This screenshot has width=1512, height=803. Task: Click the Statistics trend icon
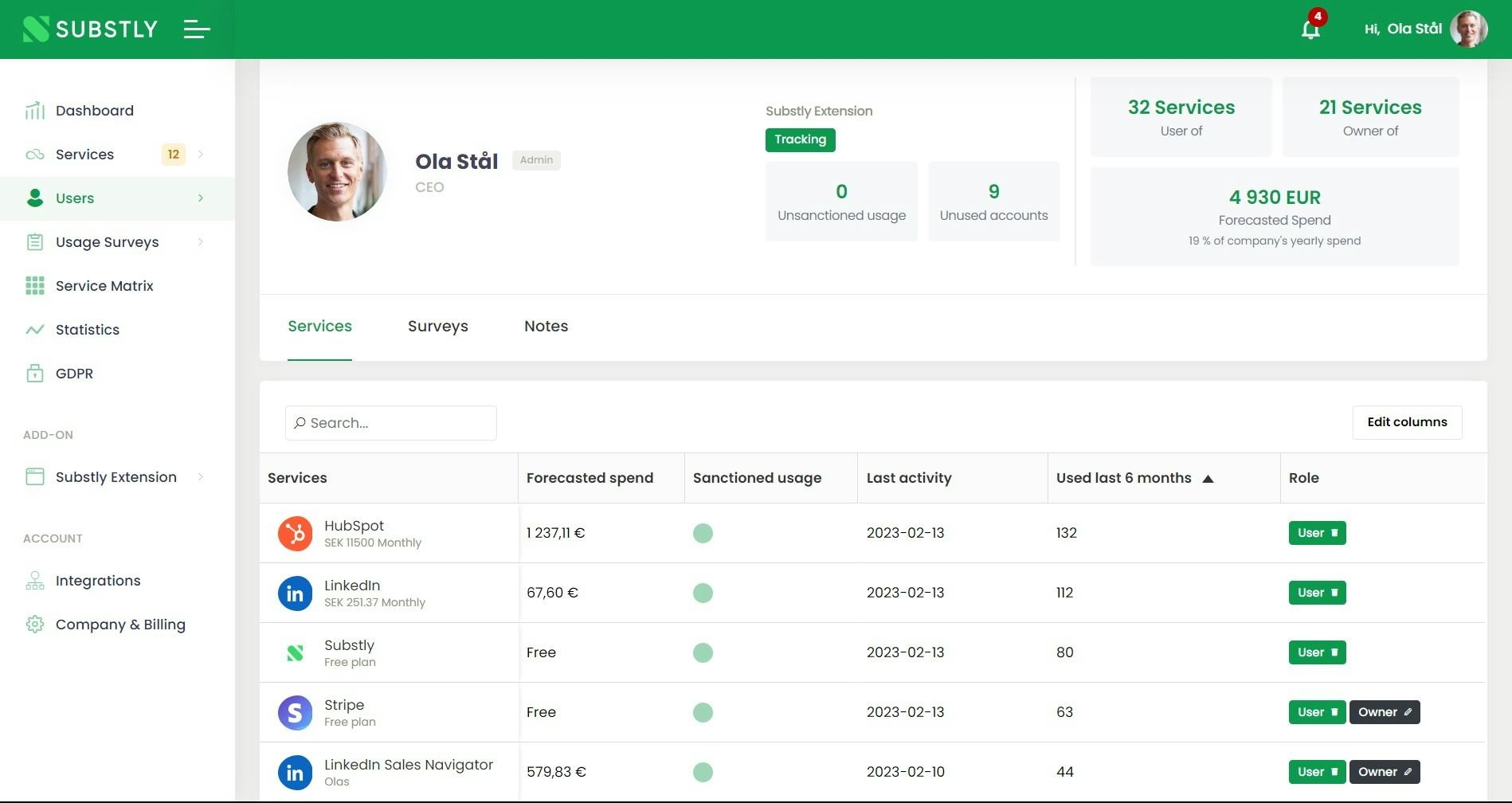[35, 330]
